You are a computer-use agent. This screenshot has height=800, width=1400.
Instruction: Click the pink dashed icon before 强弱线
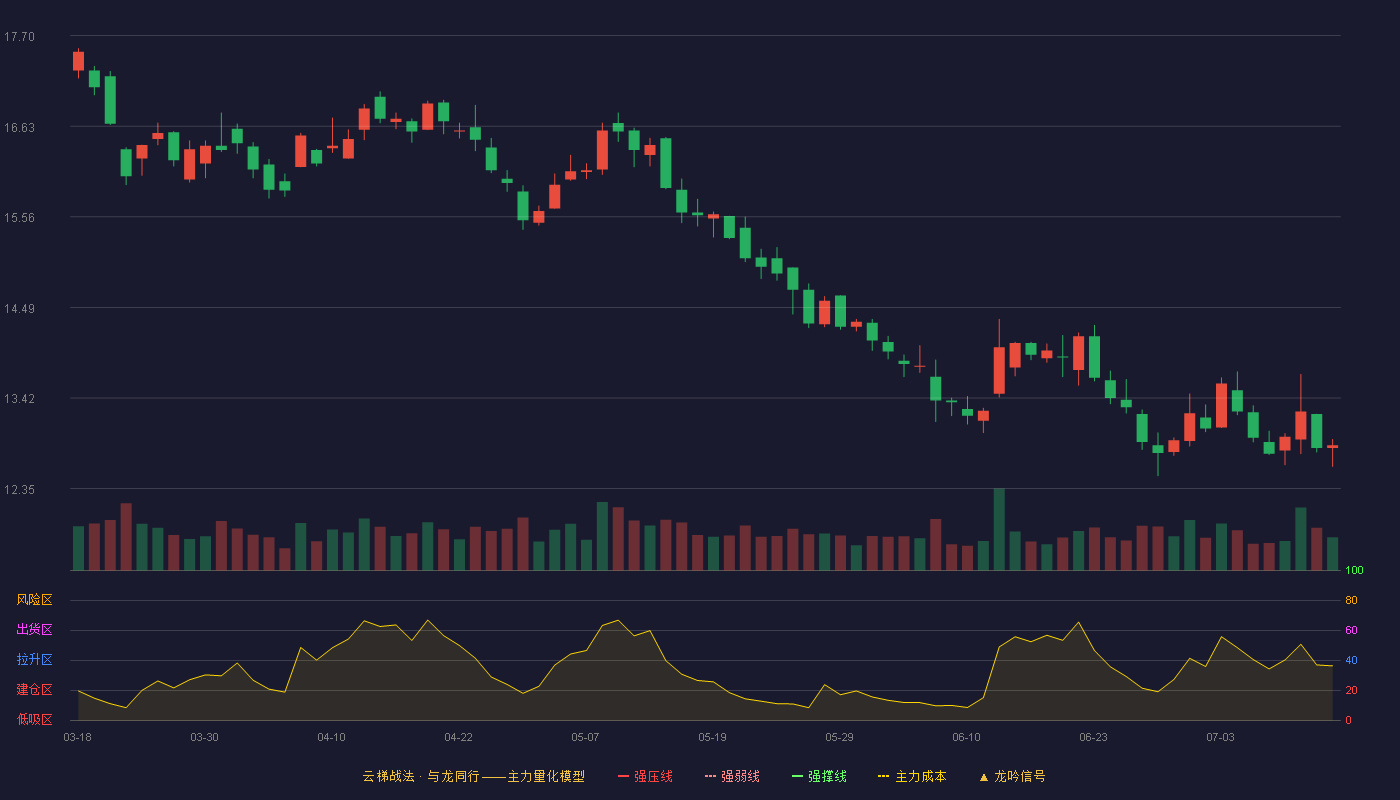(711, 776)
